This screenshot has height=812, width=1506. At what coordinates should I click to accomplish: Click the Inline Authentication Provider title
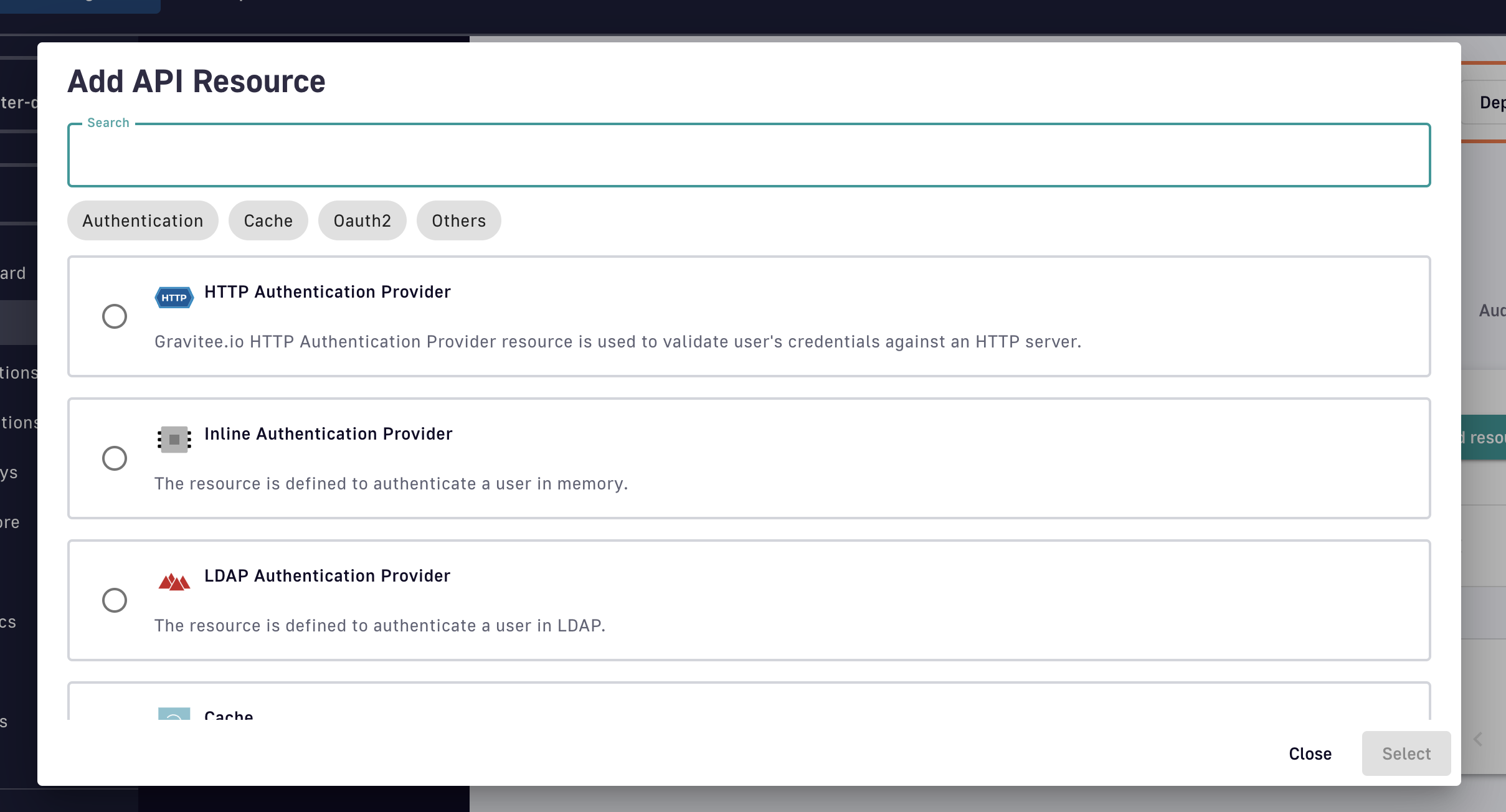click(x=328, y=434)
